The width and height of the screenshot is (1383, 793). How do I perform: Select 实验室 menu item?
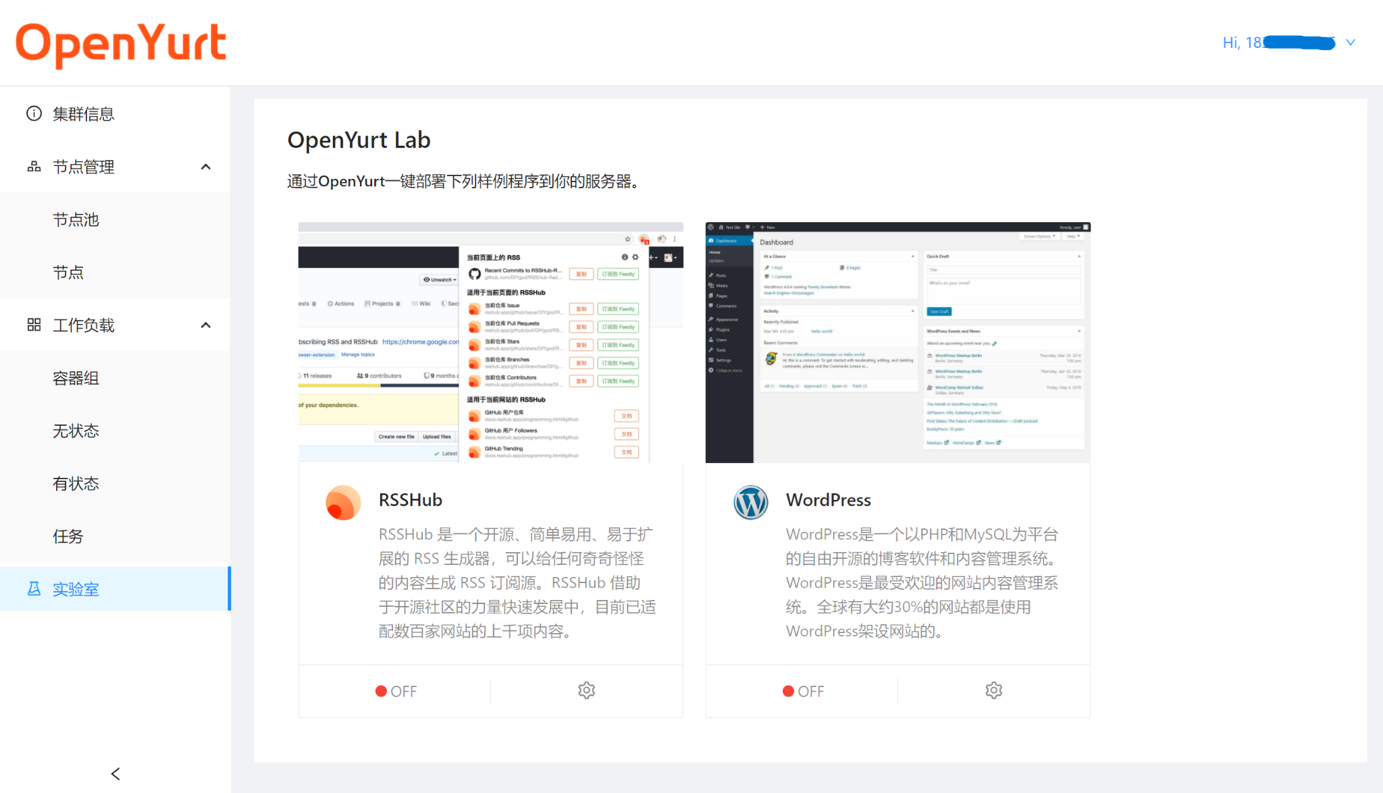pyautogui.click(x=115, y=589)
